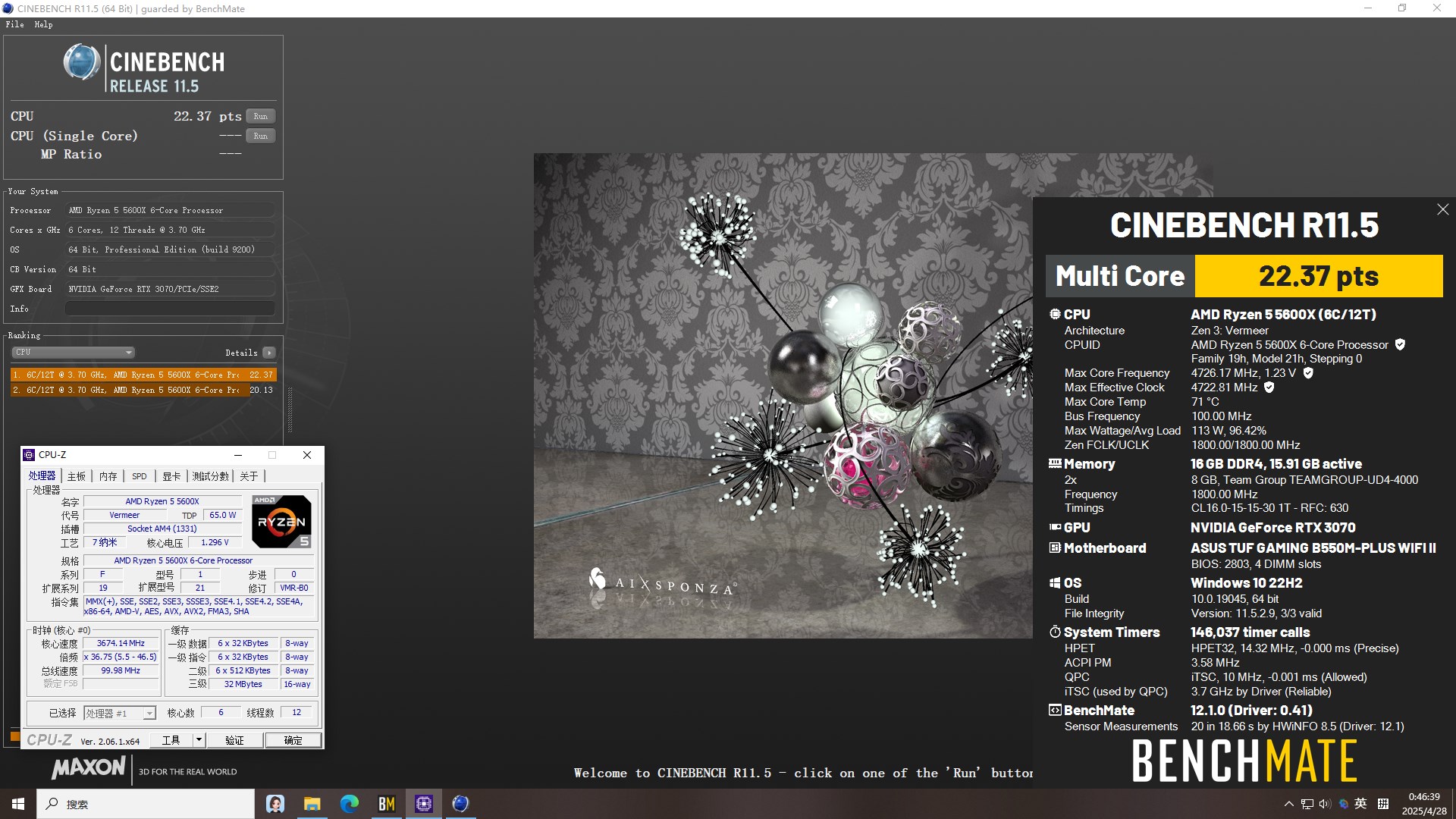Click the rendered spheres scene image
This screenshot has width=1456, height=819.
[x=783, y=396]
